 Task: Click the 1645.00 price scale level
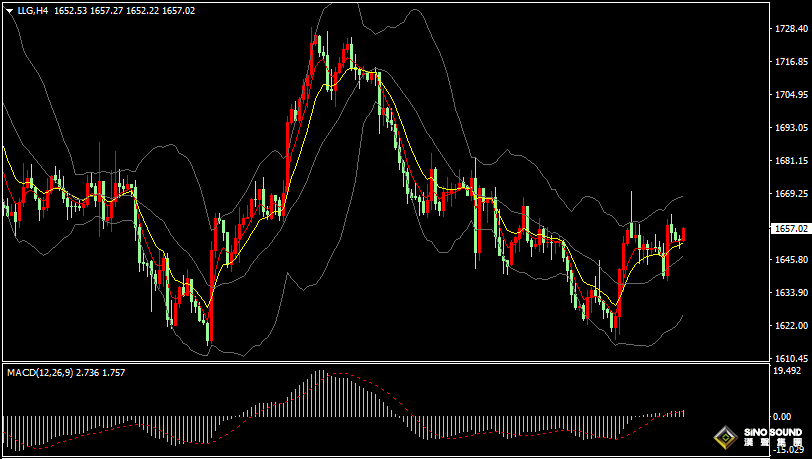[x=790, y=260]
